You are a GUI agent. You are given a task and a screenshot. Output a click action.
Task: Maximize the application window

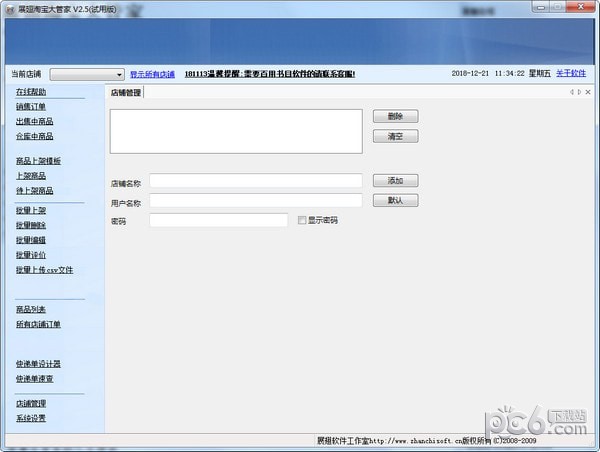(558, 7)
